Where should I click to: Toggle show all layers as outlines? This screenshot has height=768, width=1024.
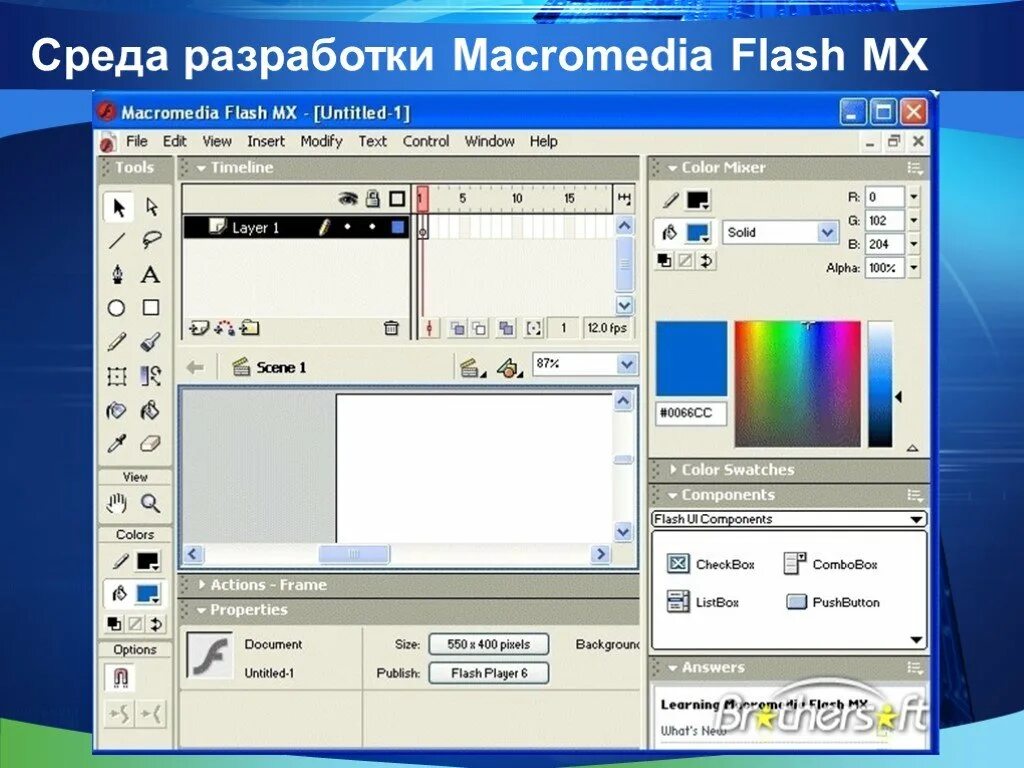[397, 199]
